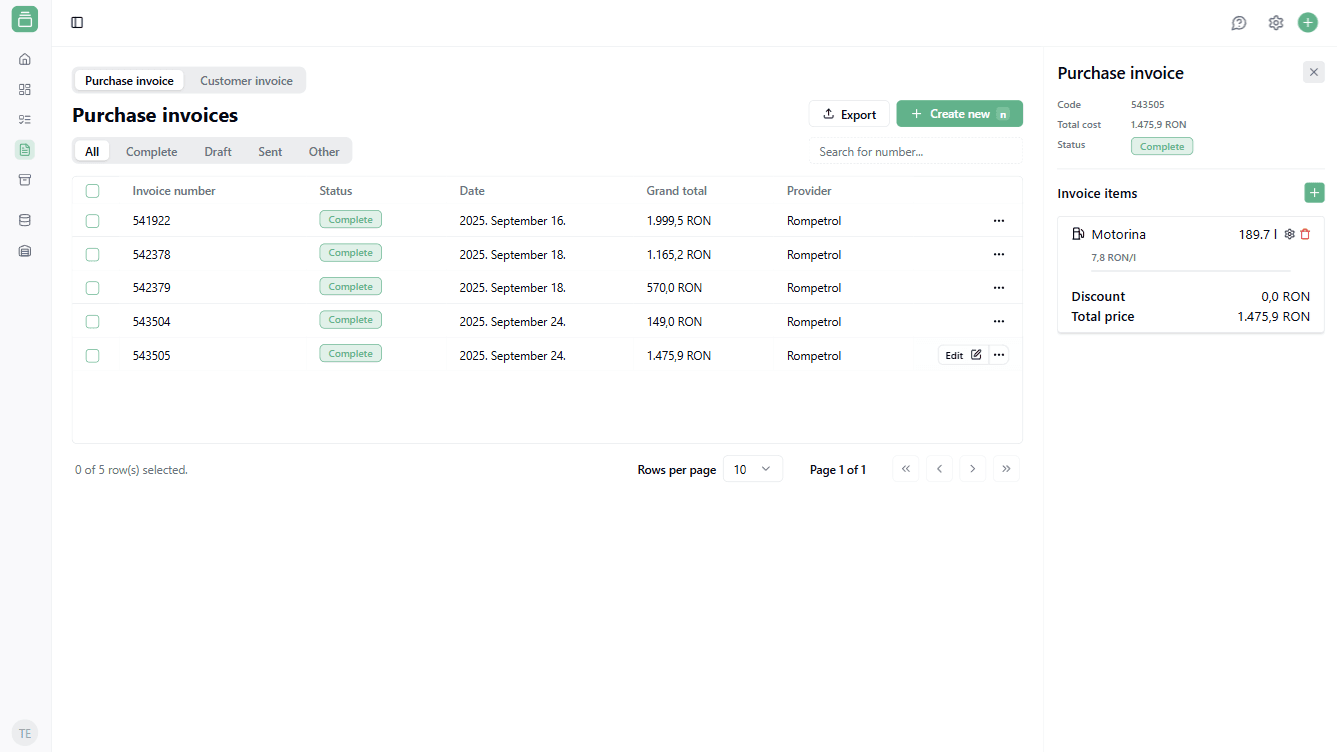Open the help chat icon
The height and width of the screenshot is (752, 1337).
click(x=1239, y=23)
